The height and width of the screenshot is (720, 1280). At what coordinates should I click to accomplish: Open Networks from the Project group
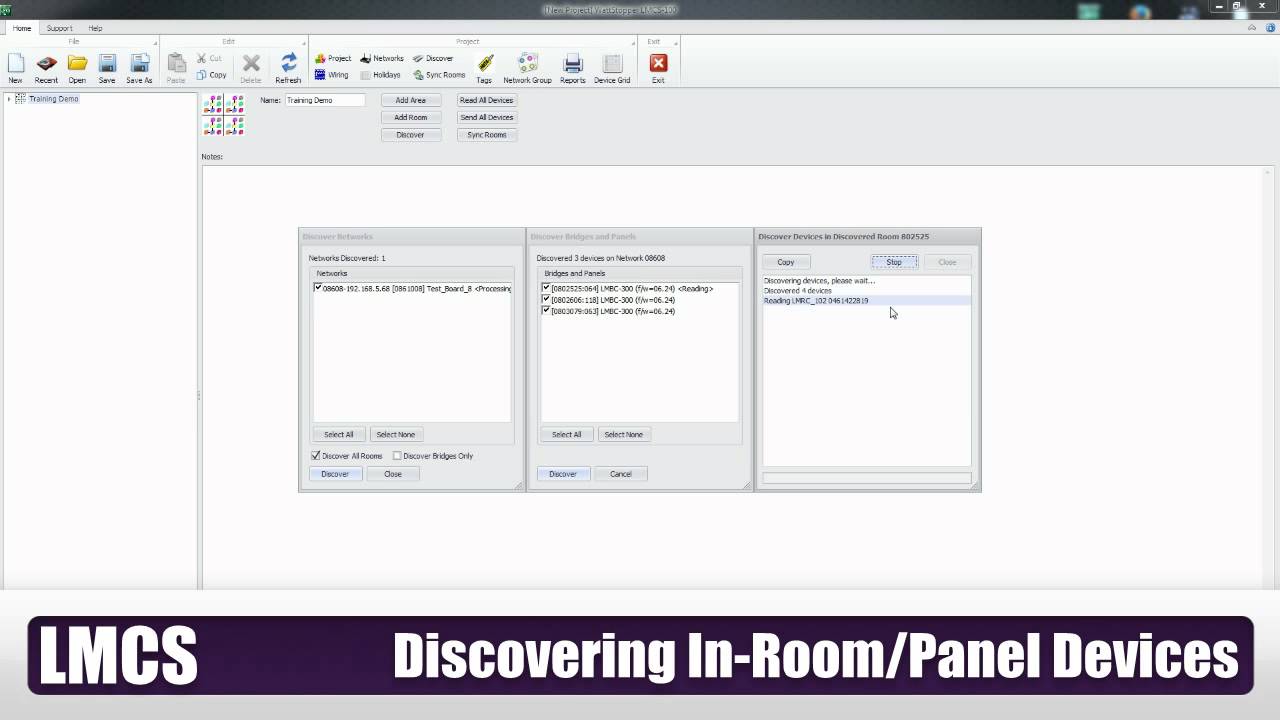pos(382,58)
